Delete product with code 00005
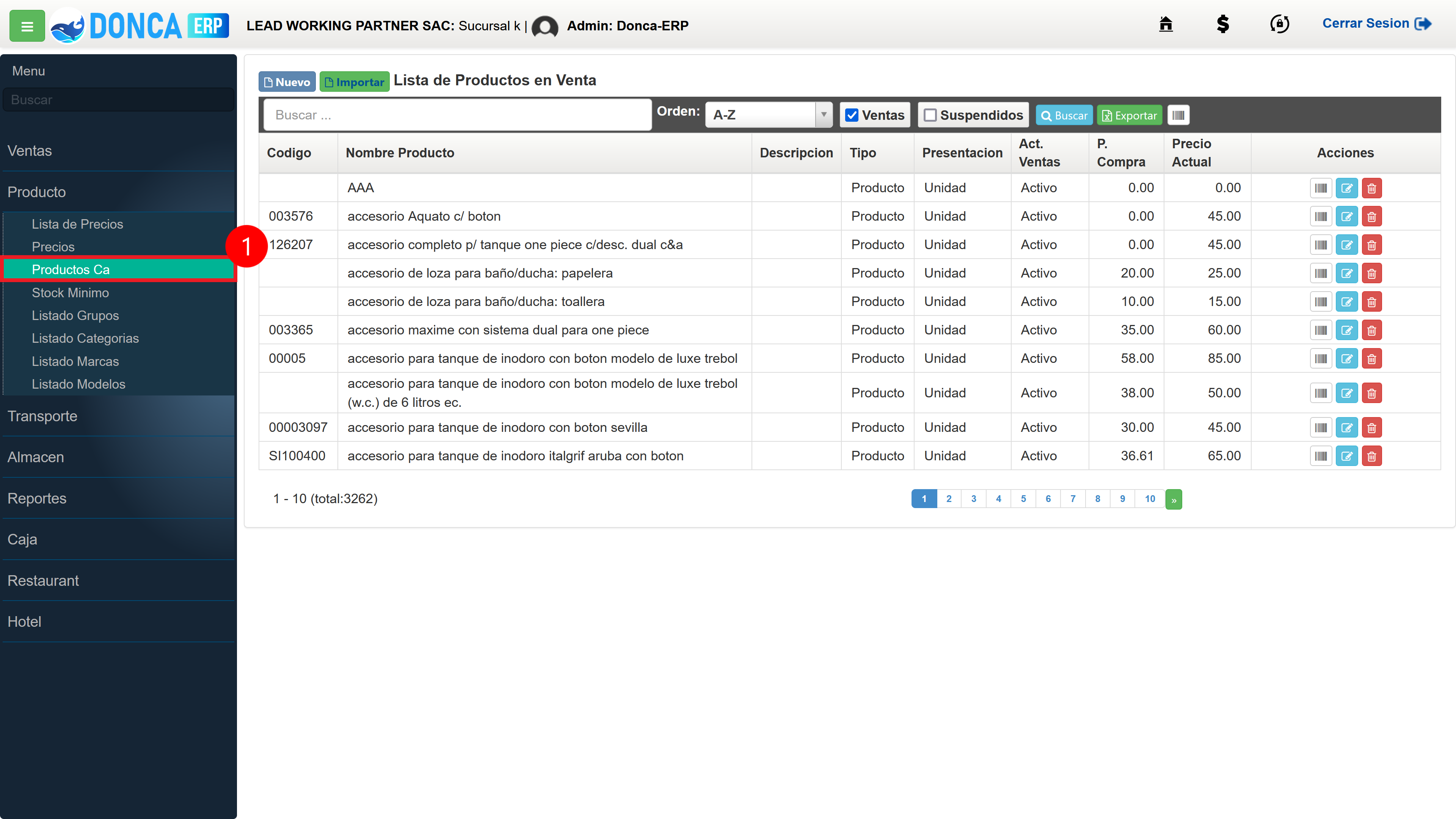This screenshot has height=819, width=1456. 1372,358
